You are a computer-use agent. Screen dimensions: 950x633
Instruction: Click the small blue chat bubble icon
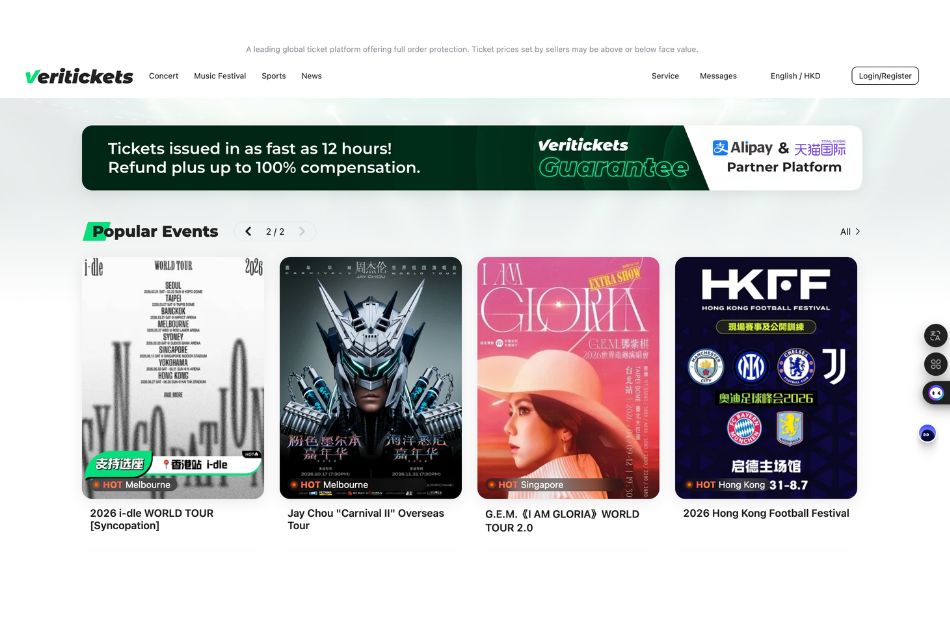[927, 434]
